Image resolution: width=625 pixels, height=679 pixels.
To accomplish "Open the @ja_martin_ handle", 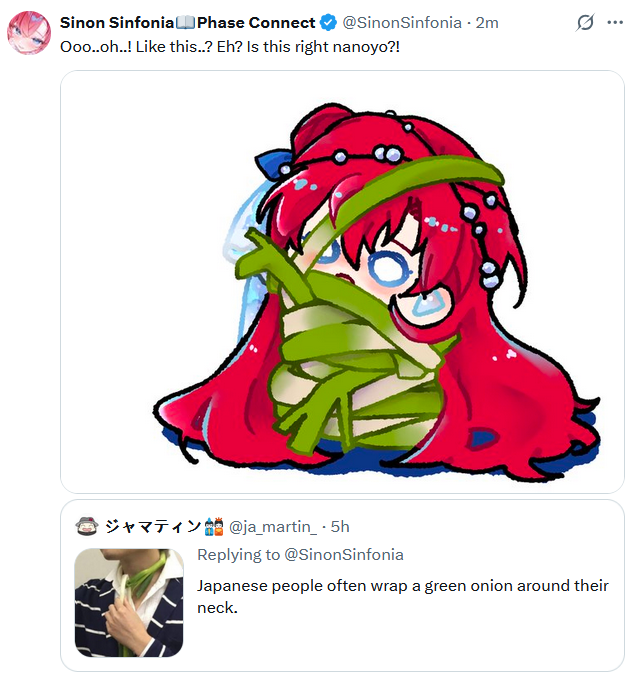I will (x=272, y=527).
